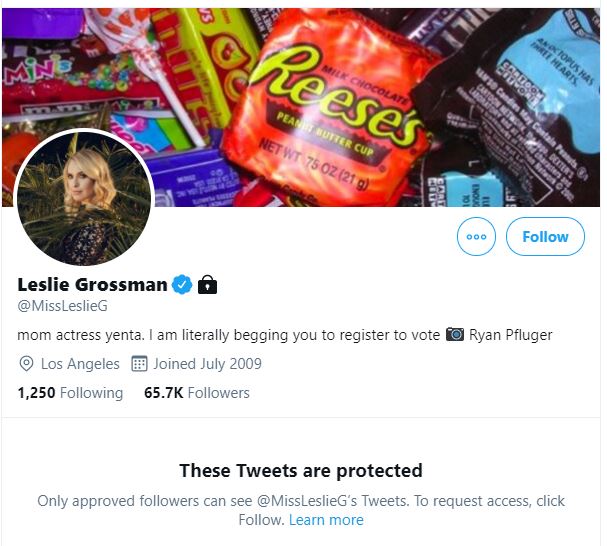607x546 pixels.
Task: Click the 'Only approved followers' explanation text
Action: (300, 500)
